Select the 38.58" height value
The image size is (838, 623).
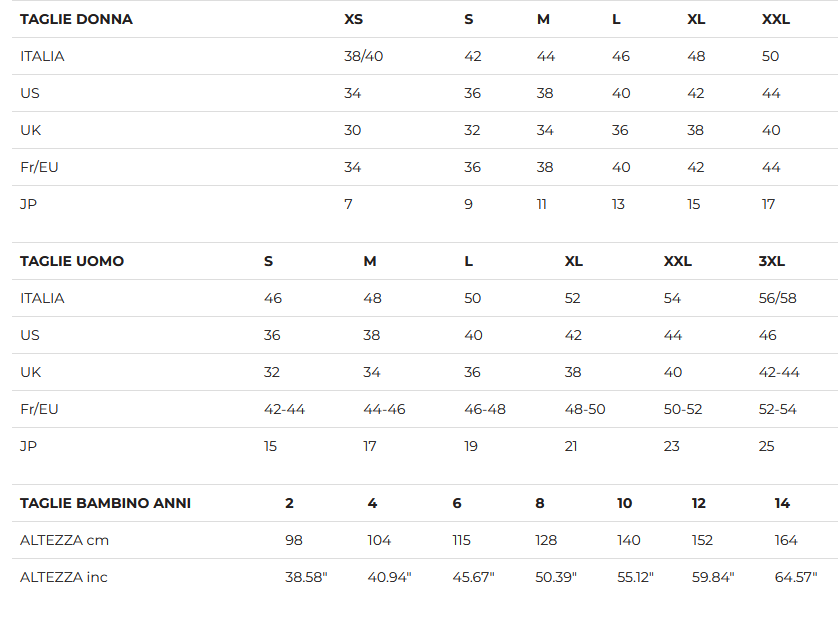pyautogui.click(x=306, y=577)
